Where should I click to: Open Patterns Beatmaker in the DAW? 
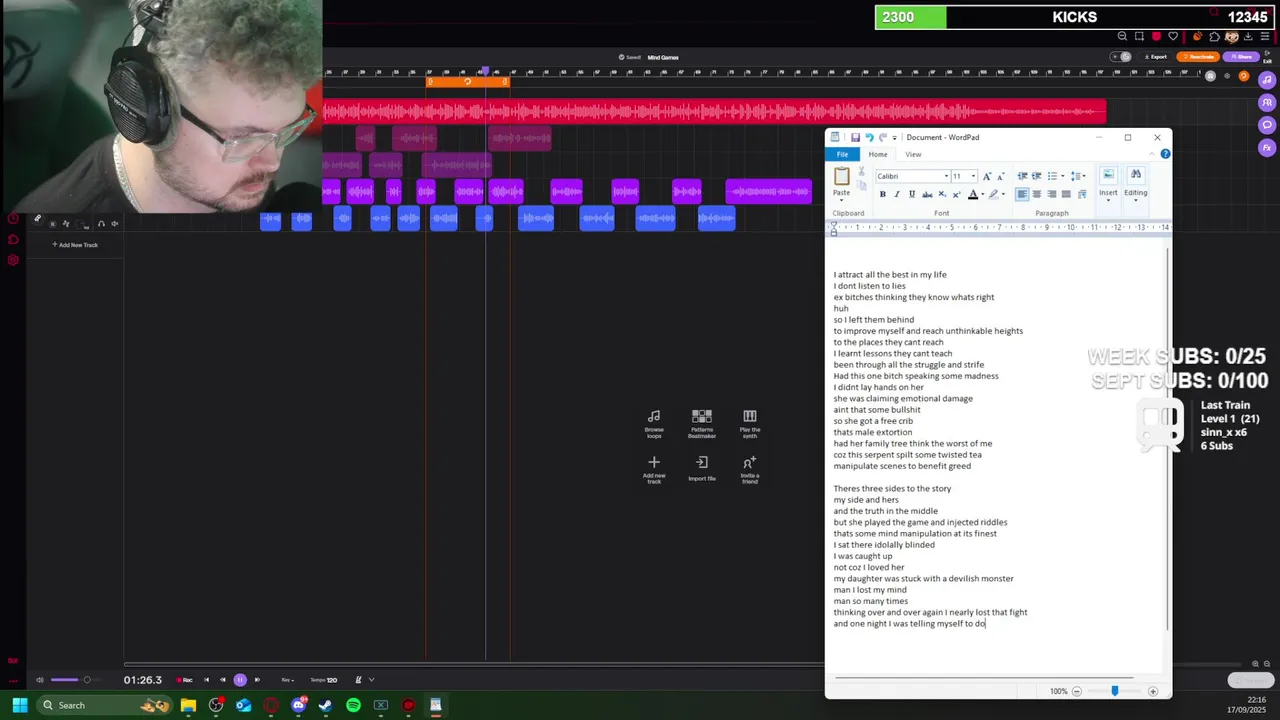tap(702, 424)
